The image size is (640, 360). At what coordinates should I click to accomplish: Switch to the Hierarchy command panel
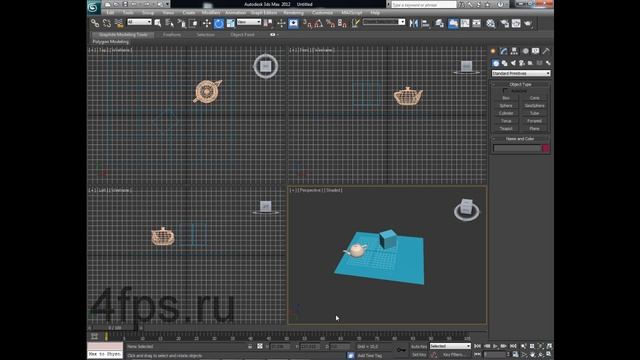pos(514,51)
